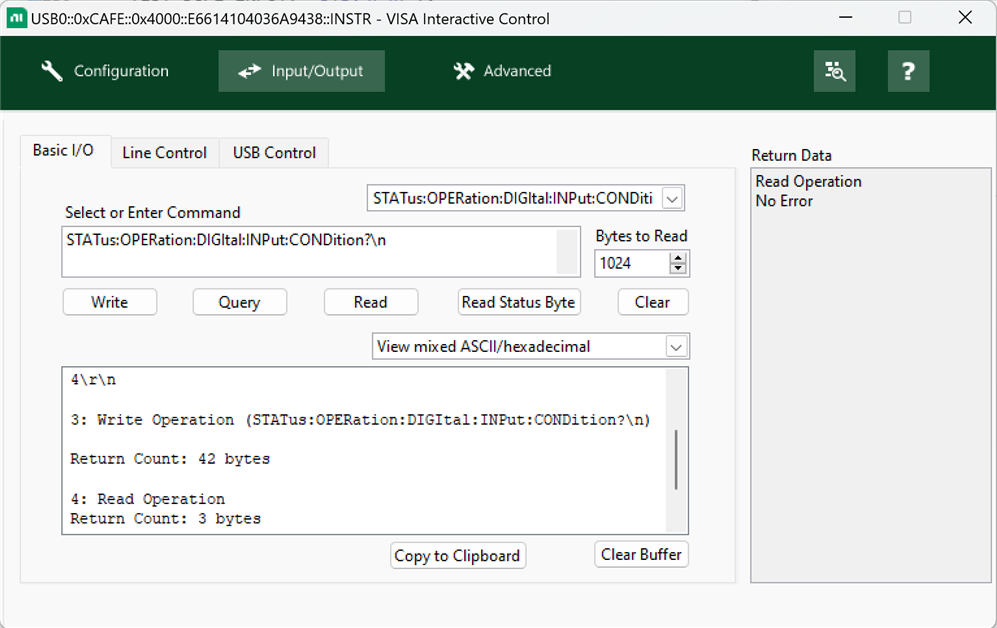
Task: Click the Read Status Byte button
Action: pos(518,302)
